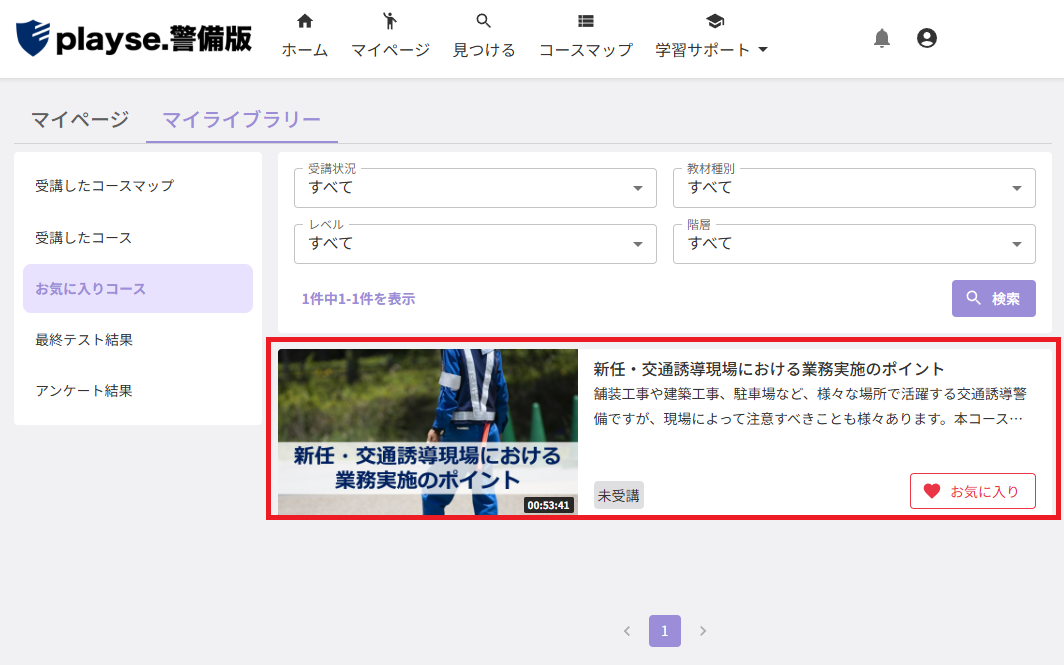Click the 検索 search button

point(993,299)
